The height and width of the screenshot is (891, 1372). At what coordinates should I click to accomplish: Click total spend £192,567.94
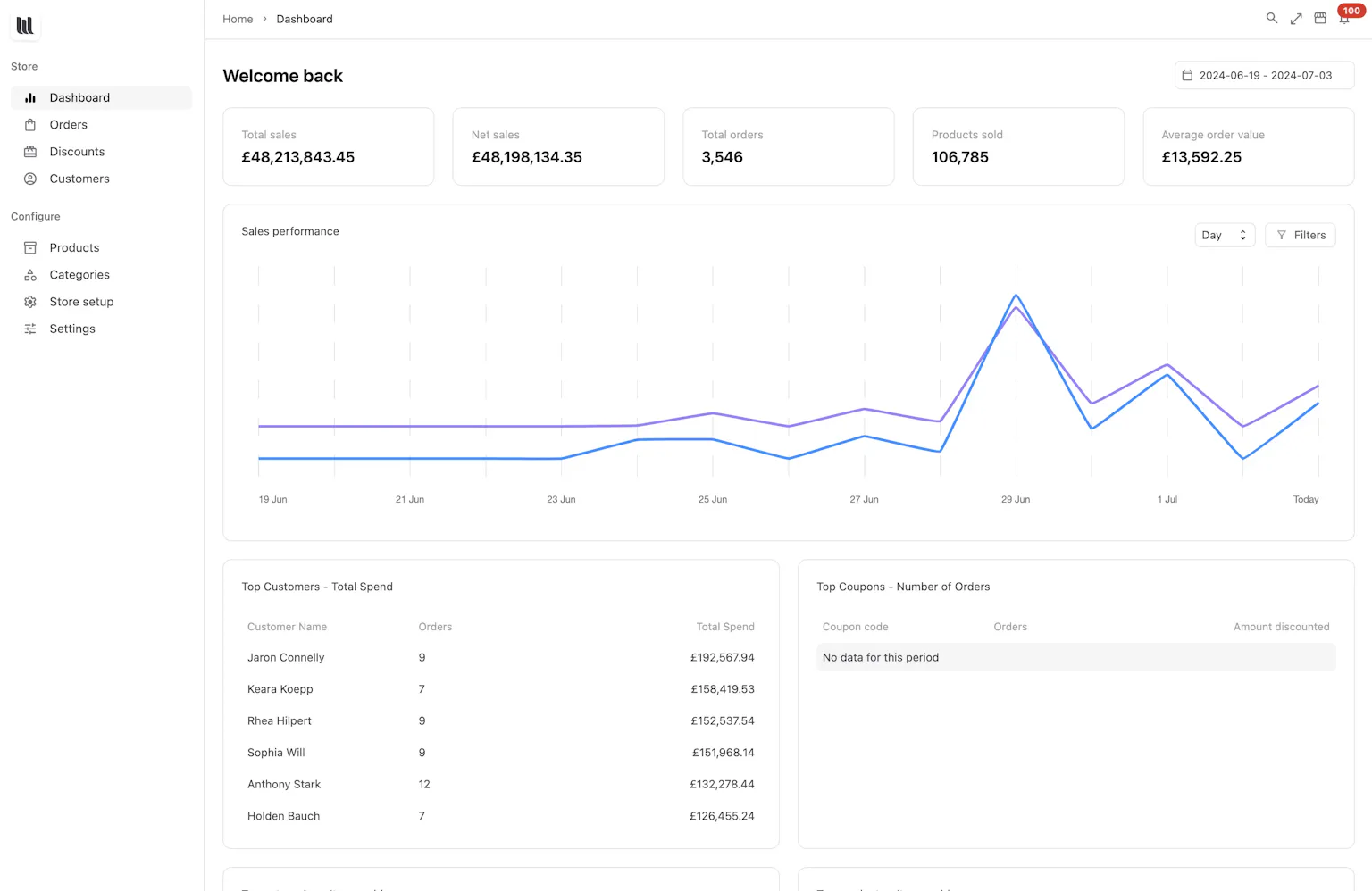coord(723,657)
